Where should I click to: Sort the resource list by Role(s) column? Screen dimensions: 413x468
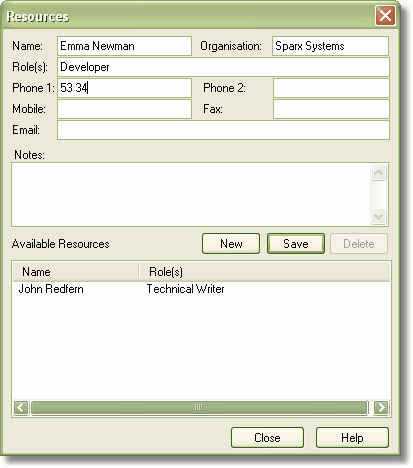tap(264, 272)
